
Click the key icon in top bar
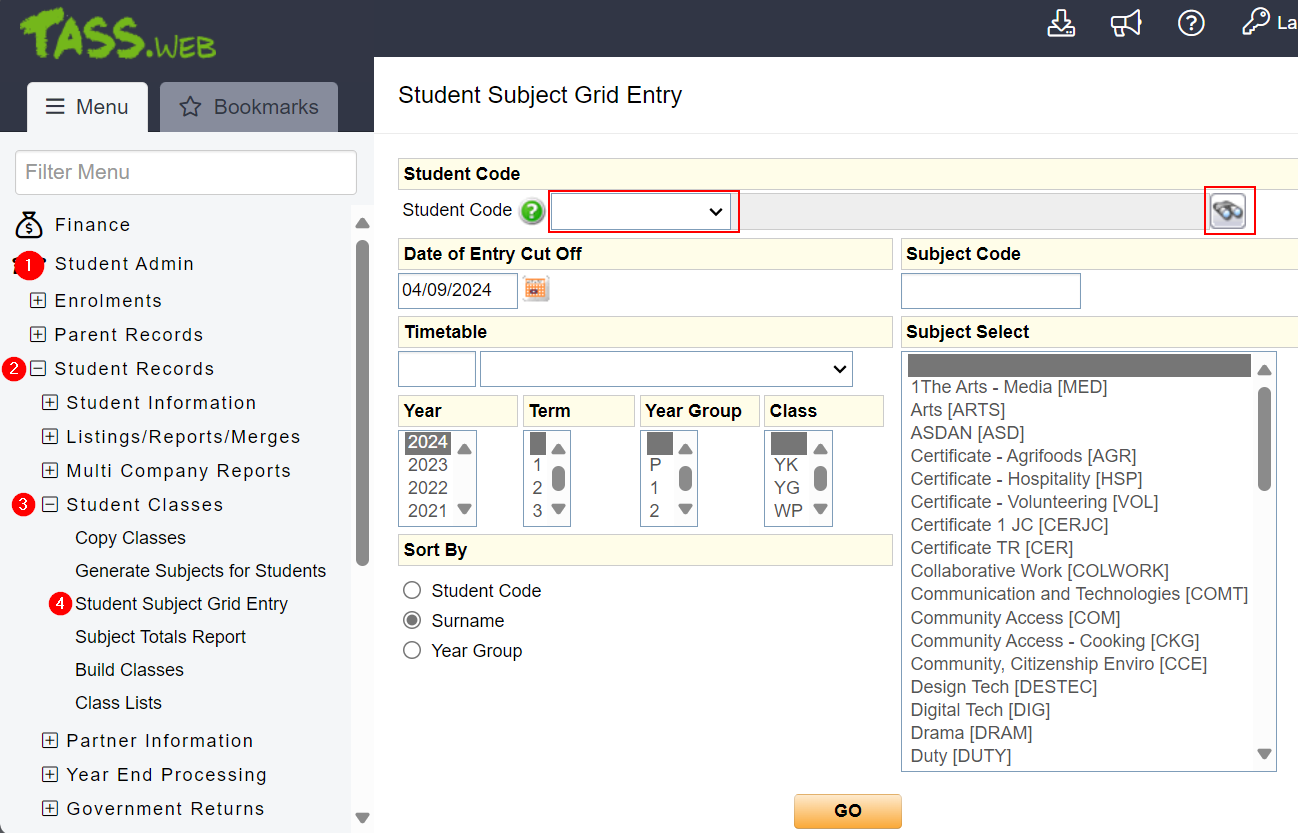coord(1255,22)
